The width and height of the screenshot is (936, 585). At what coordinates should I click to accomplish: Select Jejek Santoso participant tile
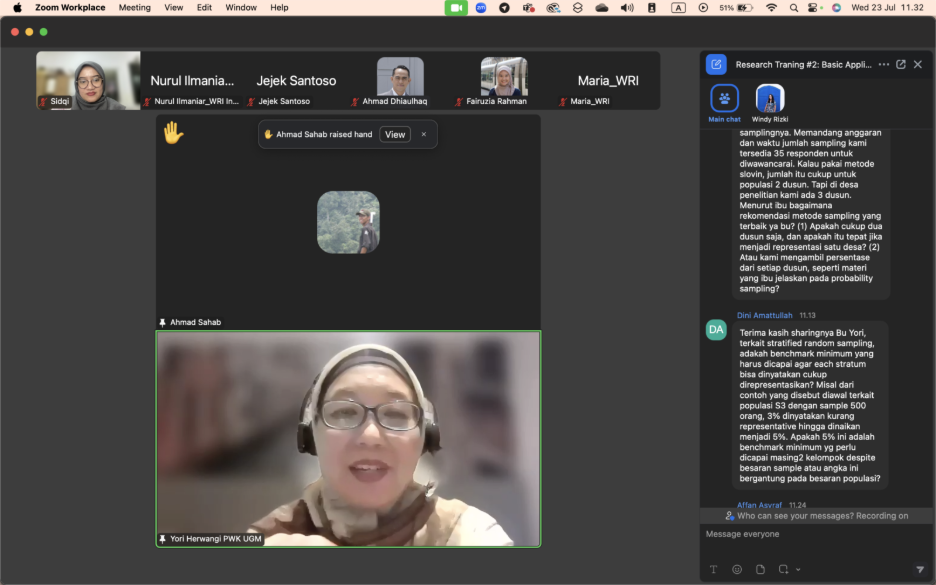pos(296,80)
